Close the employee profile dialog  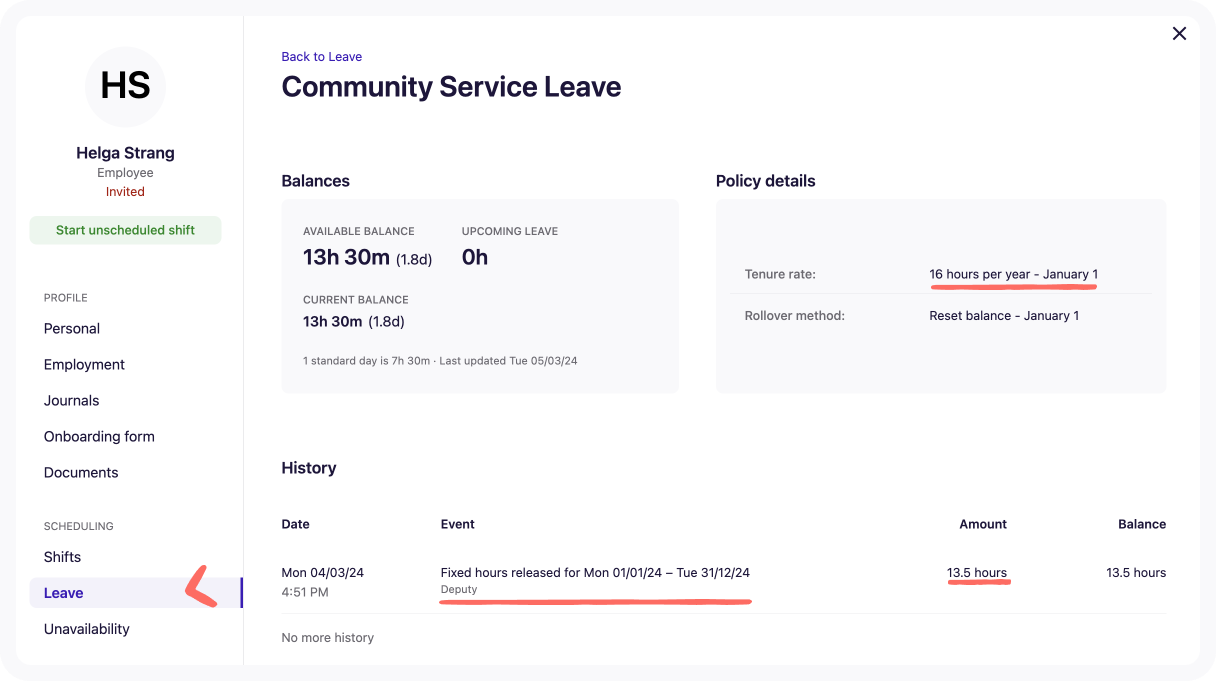[x=1179, y=34]
